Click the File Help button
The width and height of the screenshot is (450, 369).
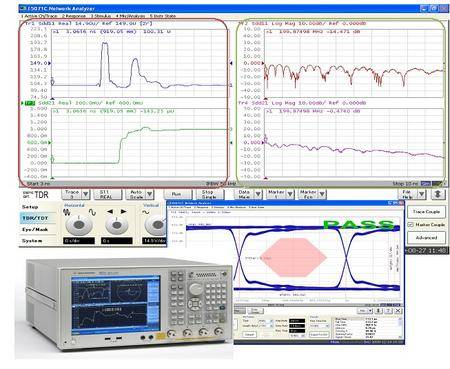coord(407,194)
